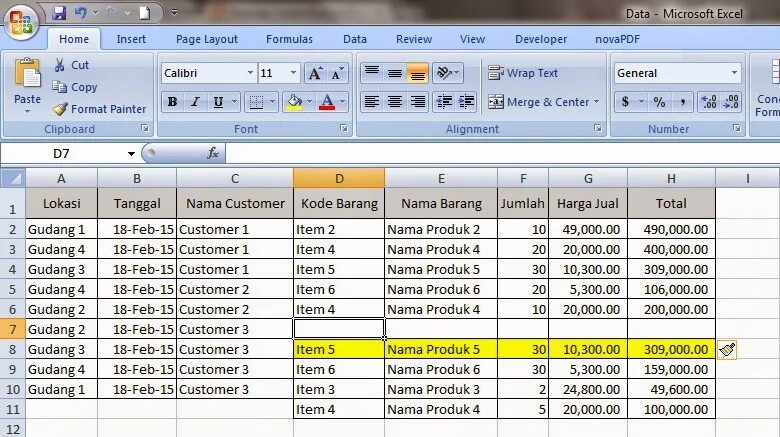Switch to the Review tab

(x=414, y=39)
